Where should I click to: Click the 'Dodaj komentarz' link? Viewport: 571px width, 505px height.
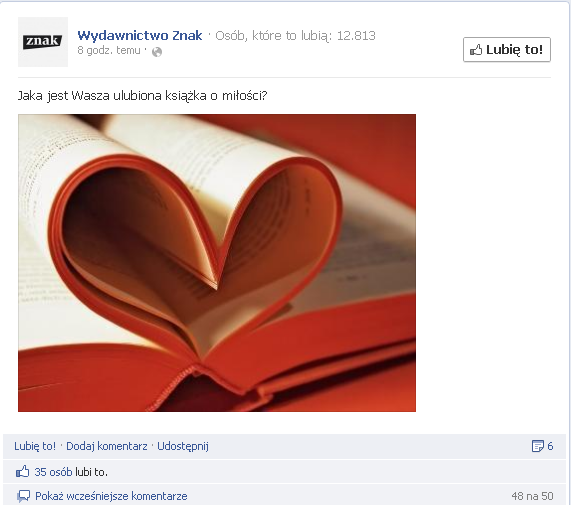[x=107, y=446]
